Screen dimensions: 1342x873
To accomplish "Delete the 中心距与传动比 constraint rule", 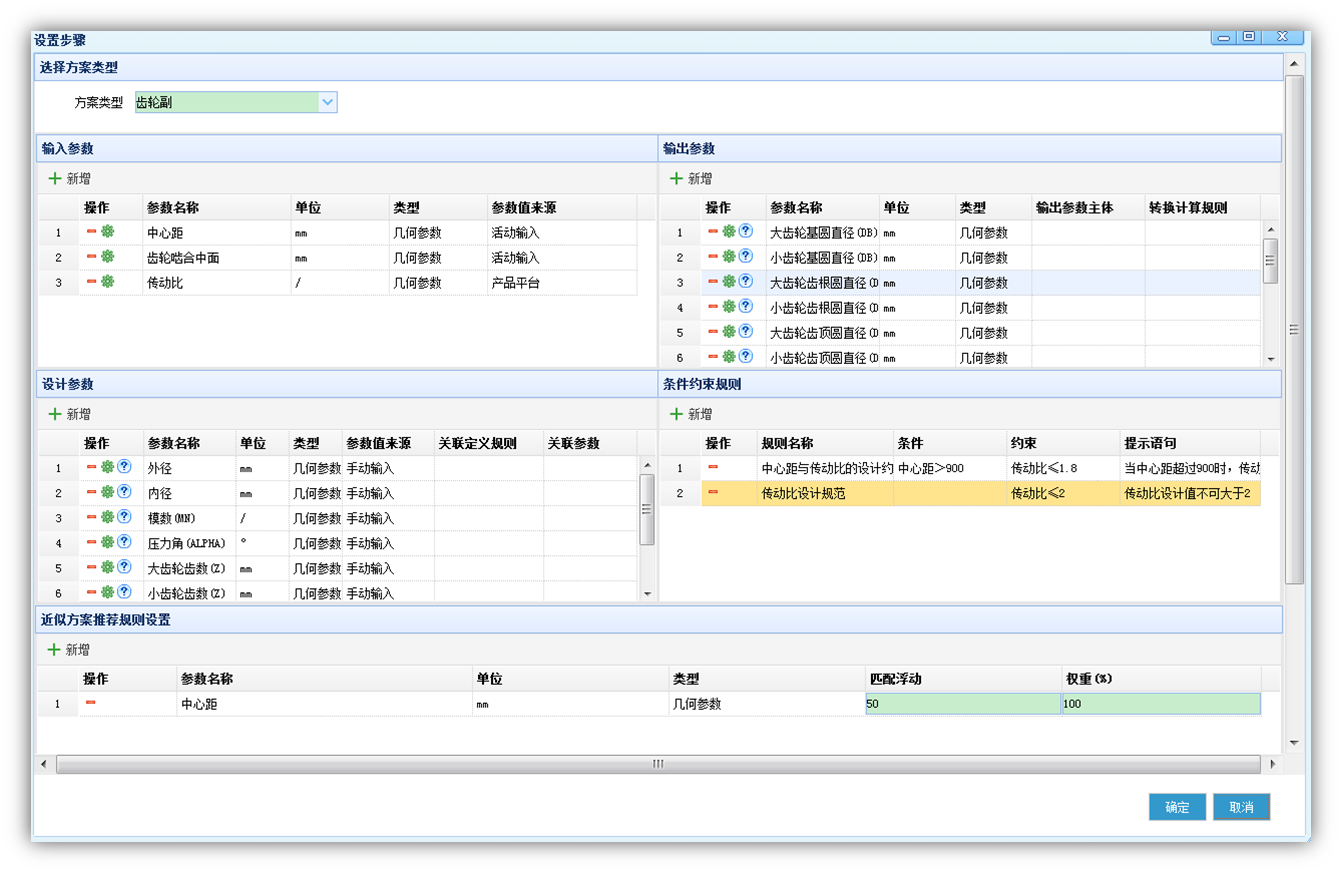I will coord(713,467).
